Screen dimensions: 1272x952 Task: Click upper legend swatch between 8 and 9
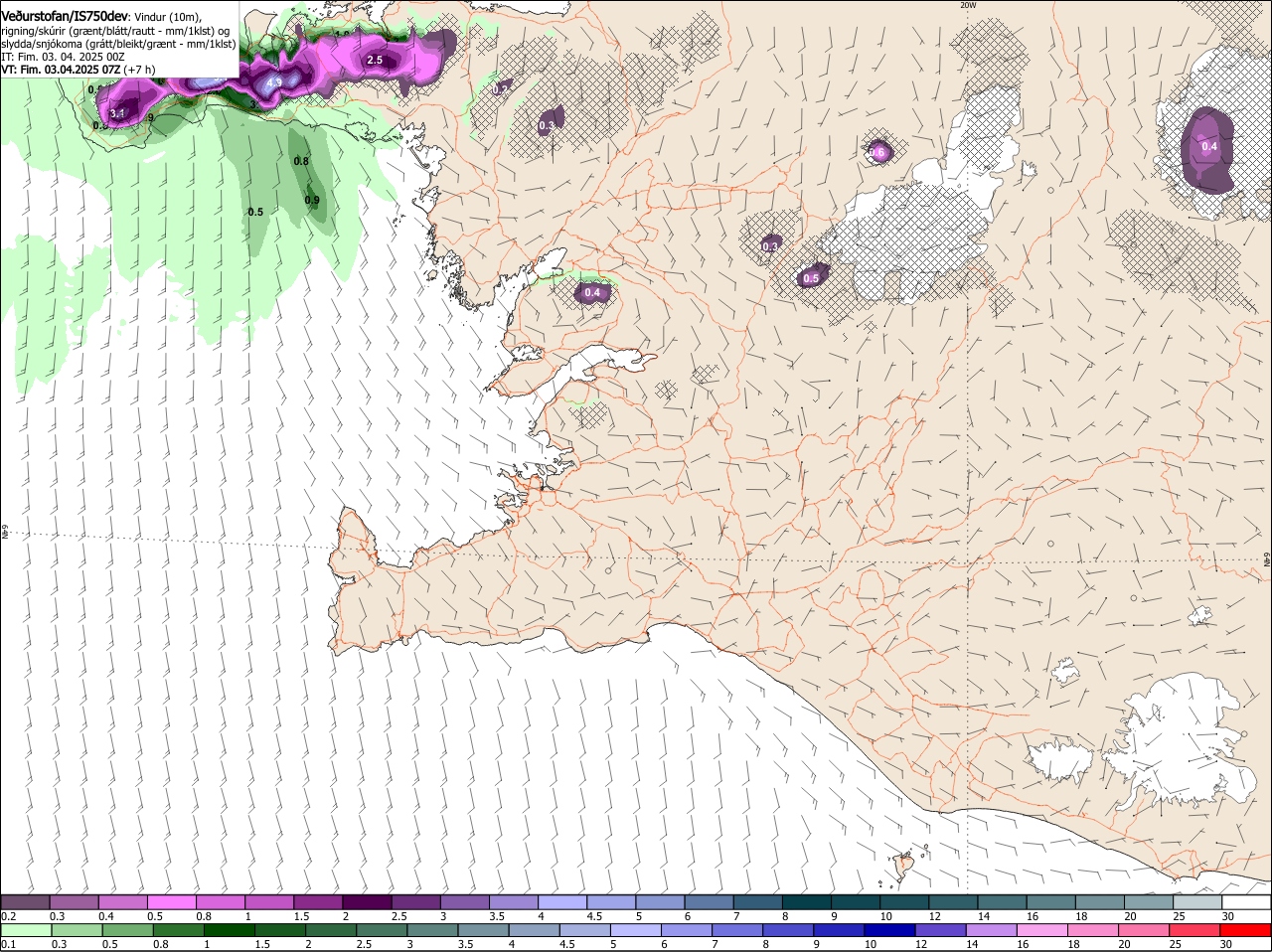(808, 902)
